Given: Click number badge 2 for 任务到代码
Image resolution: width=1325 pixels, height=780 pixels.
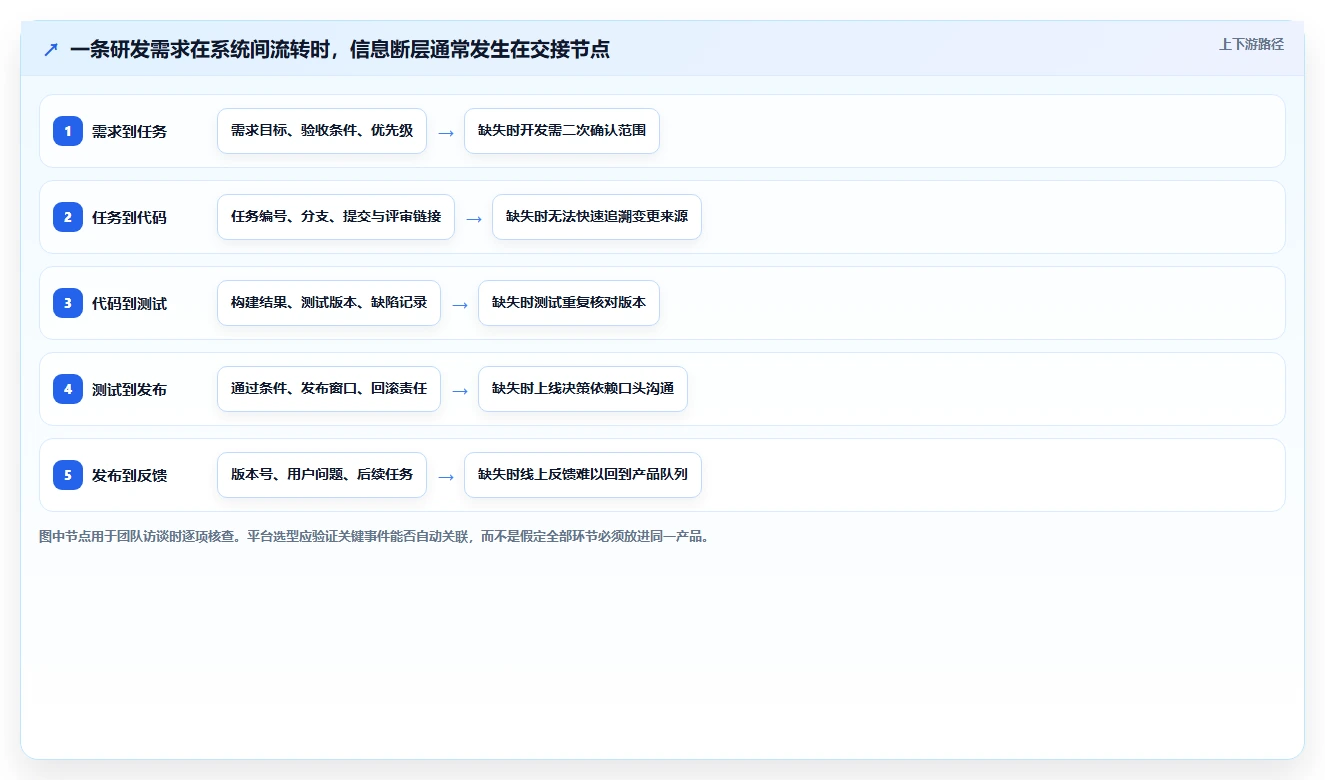Looking at the screenshot, I should 68,217.
